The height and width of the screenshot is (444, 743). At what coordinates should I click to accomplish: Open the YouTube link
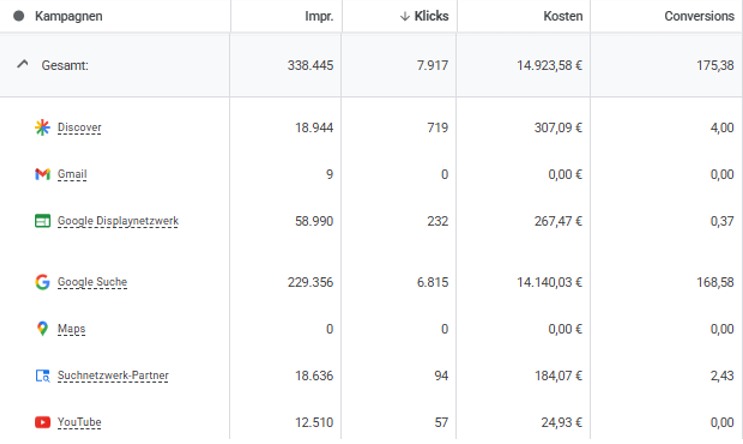click(79, 422)
